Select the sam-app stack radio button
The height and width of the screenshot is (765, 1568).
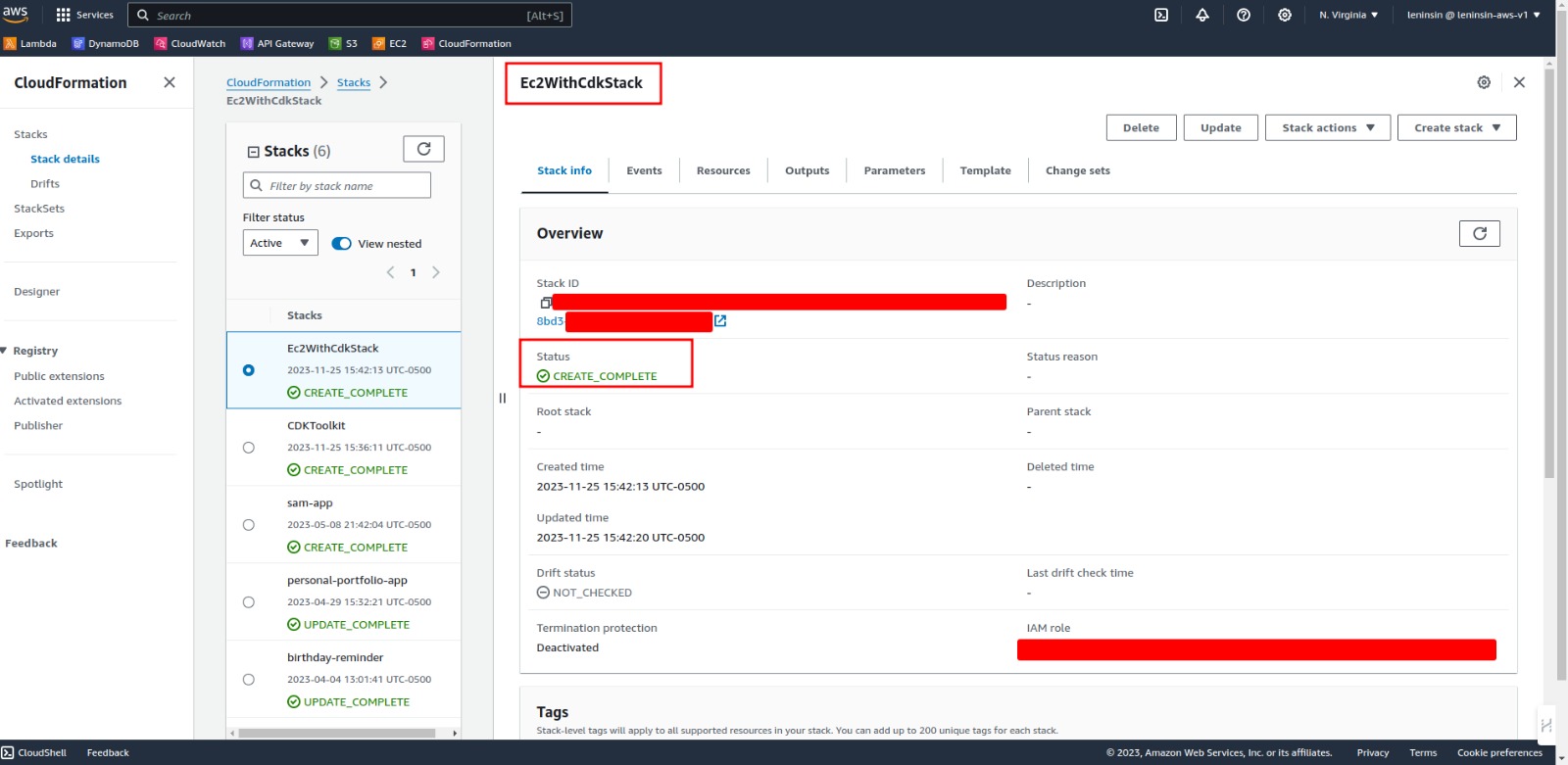click(x=249, y=525)
